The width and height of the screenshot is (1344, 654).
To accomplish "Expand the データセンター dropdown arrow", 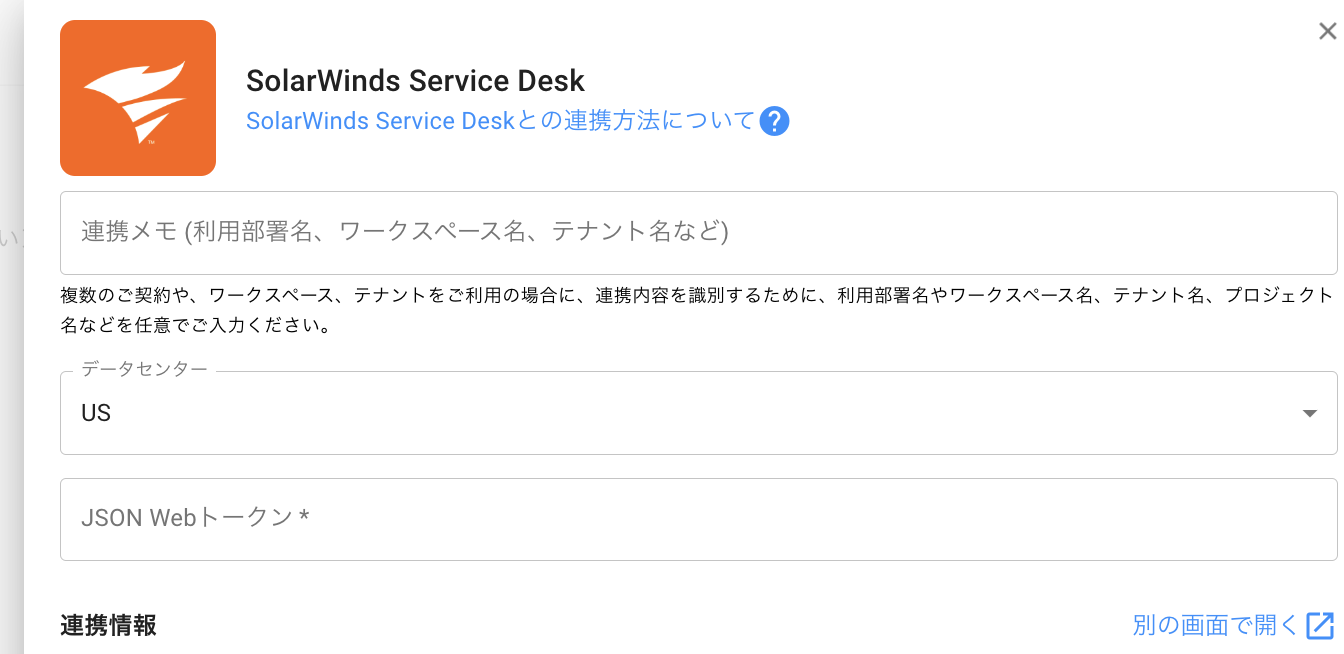I will point(1310,414).
